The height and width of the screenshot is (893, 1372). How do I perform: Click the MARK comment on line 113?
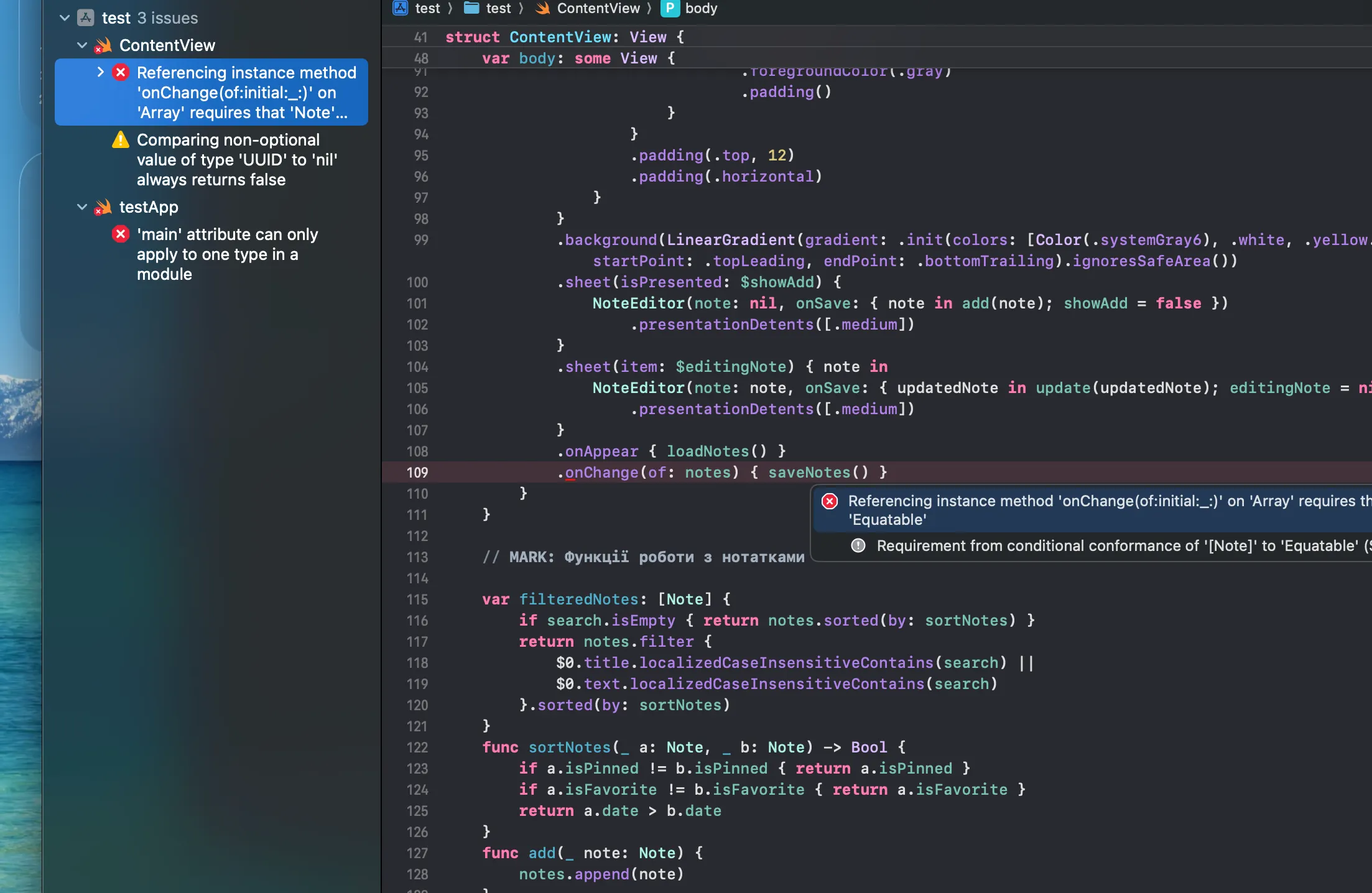tap(643, 557)
